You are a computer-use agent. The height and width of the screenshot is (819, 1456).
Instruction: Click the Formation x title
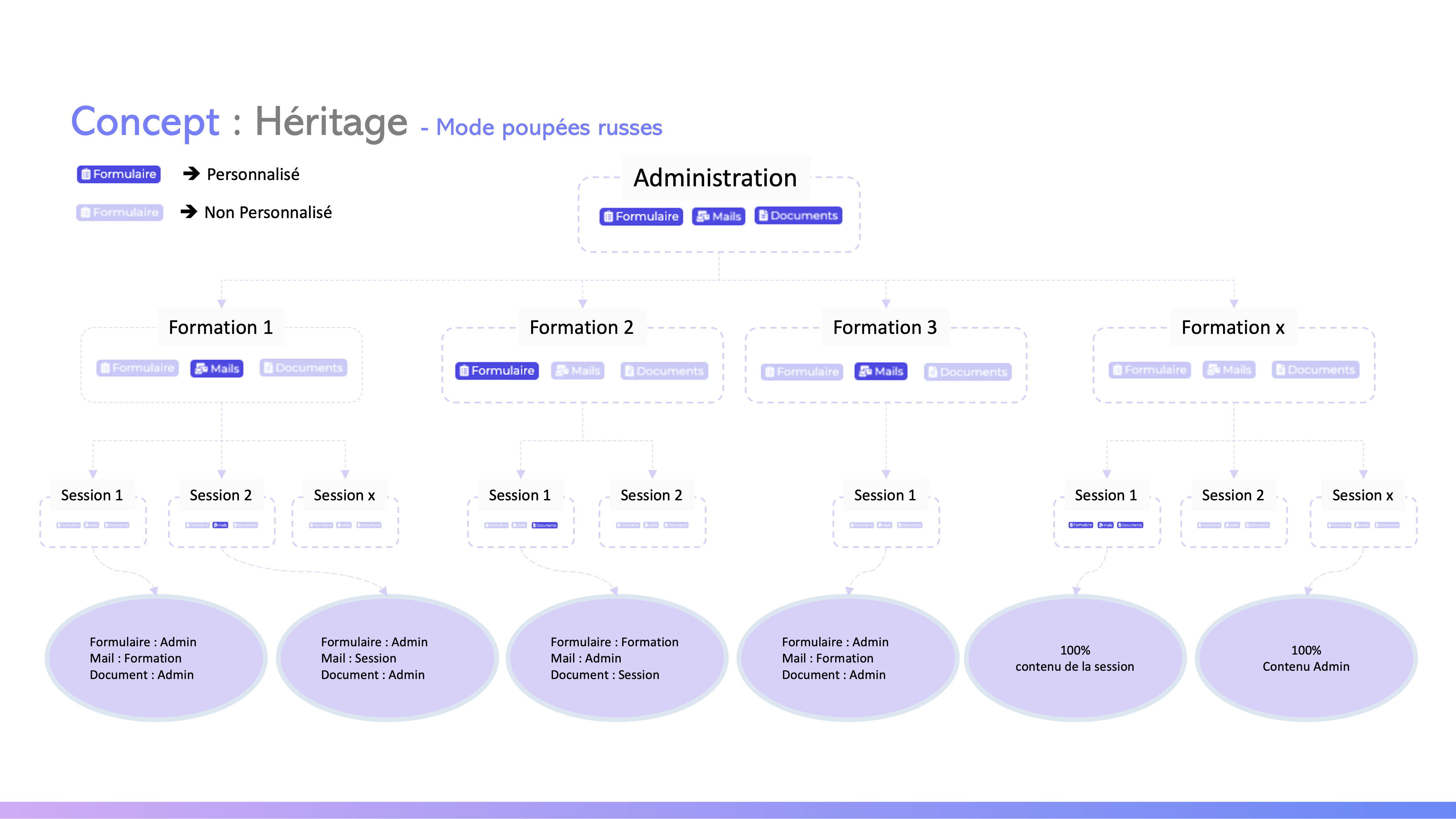pyautogui.click(x=1233, y=327)
